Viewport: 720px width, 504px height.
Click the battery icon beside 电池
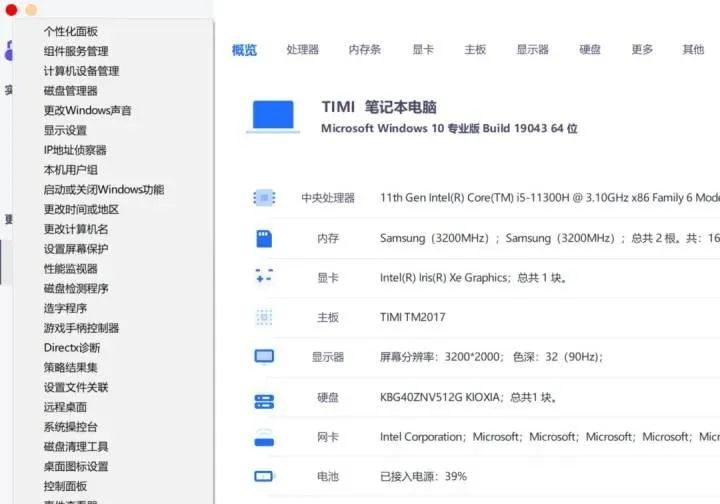pyautogui.click(x=264, y=476)
